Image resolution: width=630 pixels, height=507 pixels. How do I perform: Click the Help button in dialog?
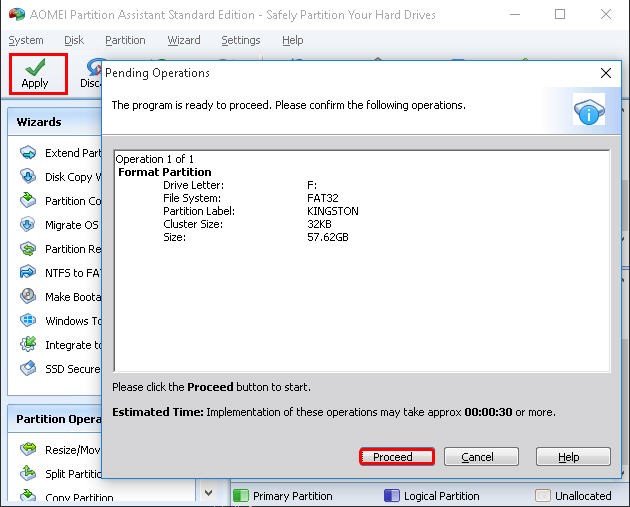coord(573,457)
